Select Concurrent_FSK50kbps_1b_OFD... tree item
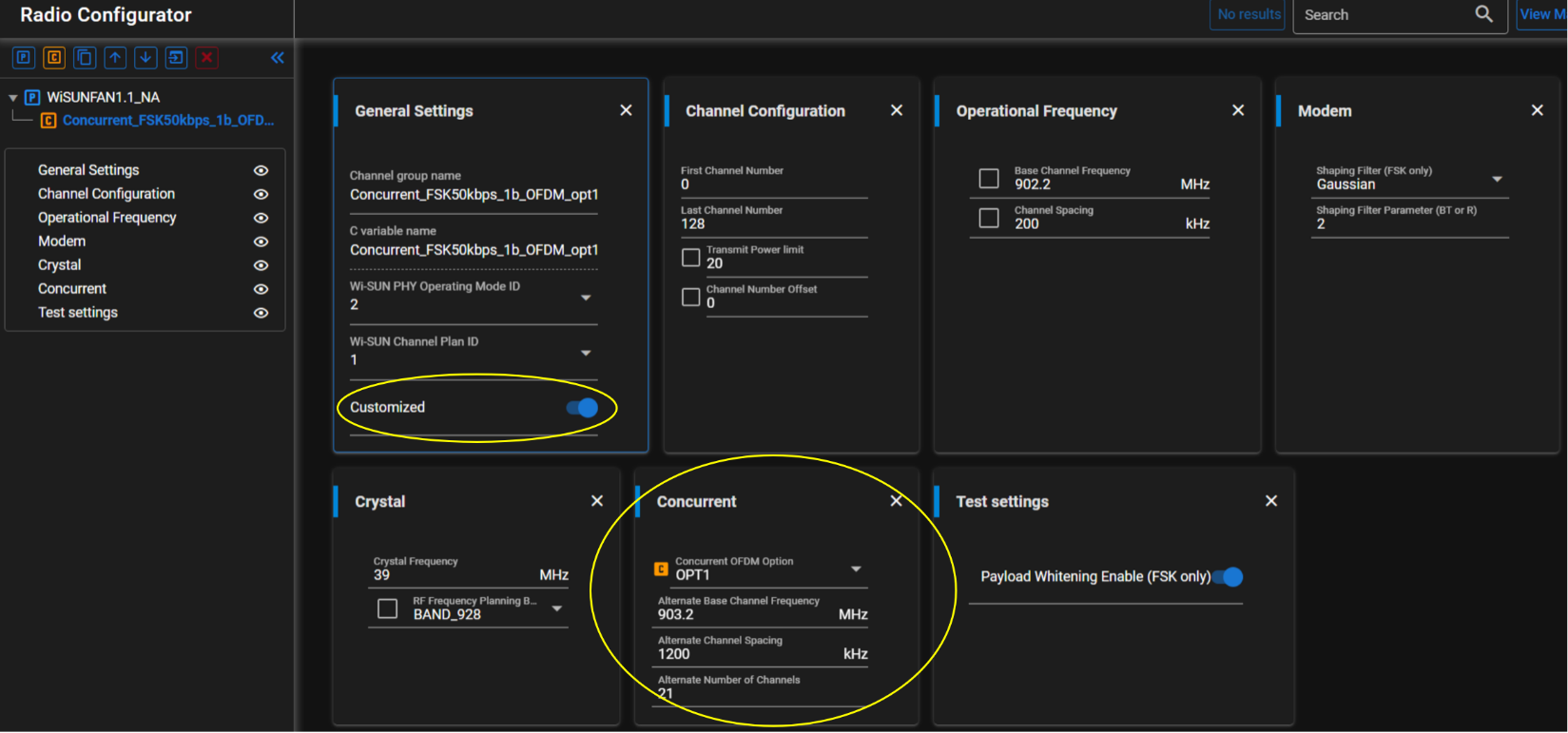Image resolution: width=1568 pixels, height=733 pixels. [168, 121]
